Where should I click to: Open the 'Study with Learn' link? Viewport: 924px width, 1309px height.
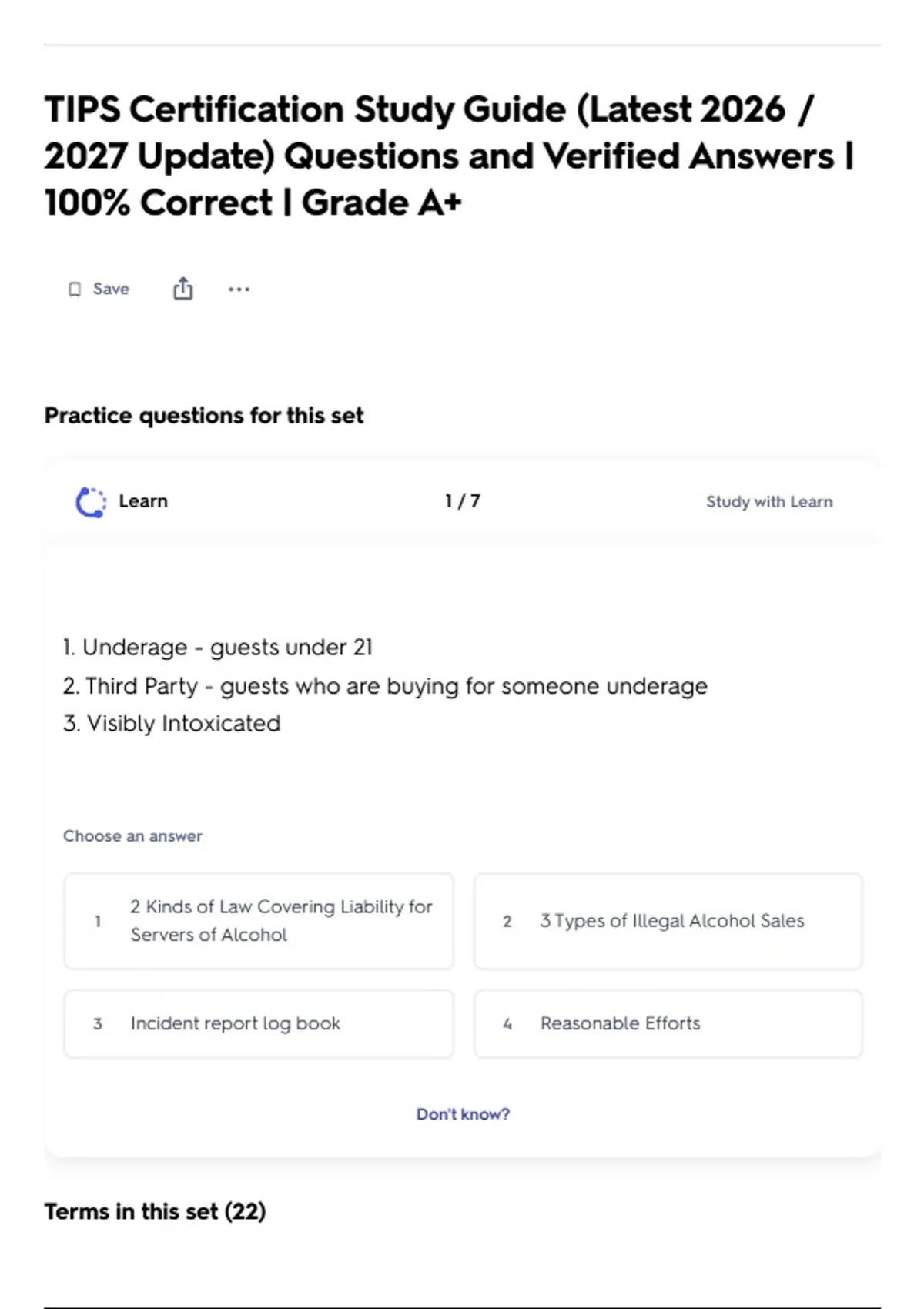click(769, 502)
